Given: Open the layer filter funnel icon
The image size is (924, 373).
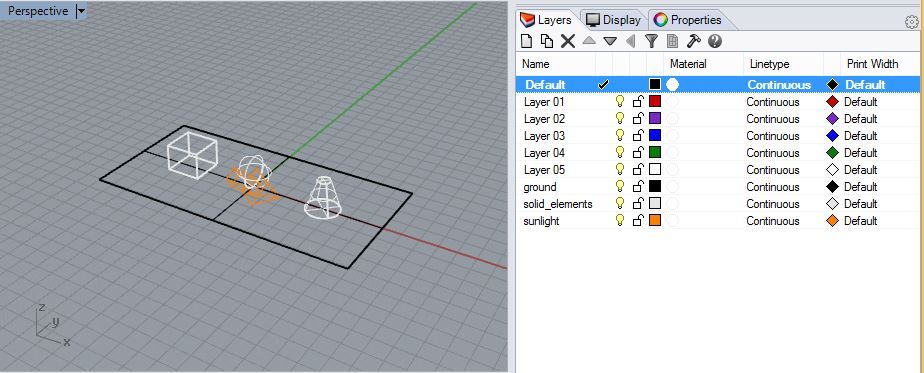Looking at the screenshot, I should tap(651, 41).
